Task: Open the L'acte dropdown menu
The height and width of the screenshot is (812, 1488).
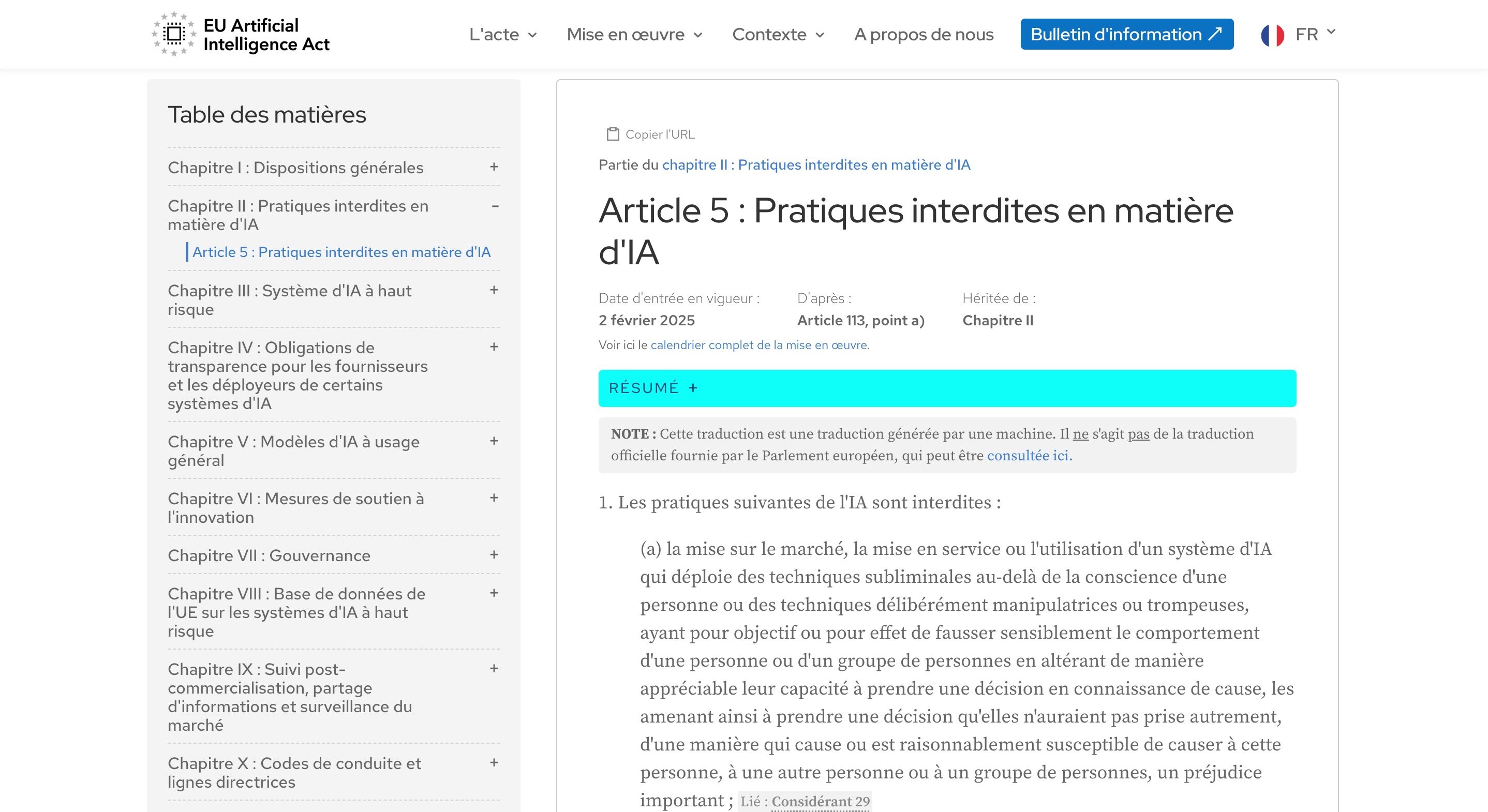Action: coord(502,35)
